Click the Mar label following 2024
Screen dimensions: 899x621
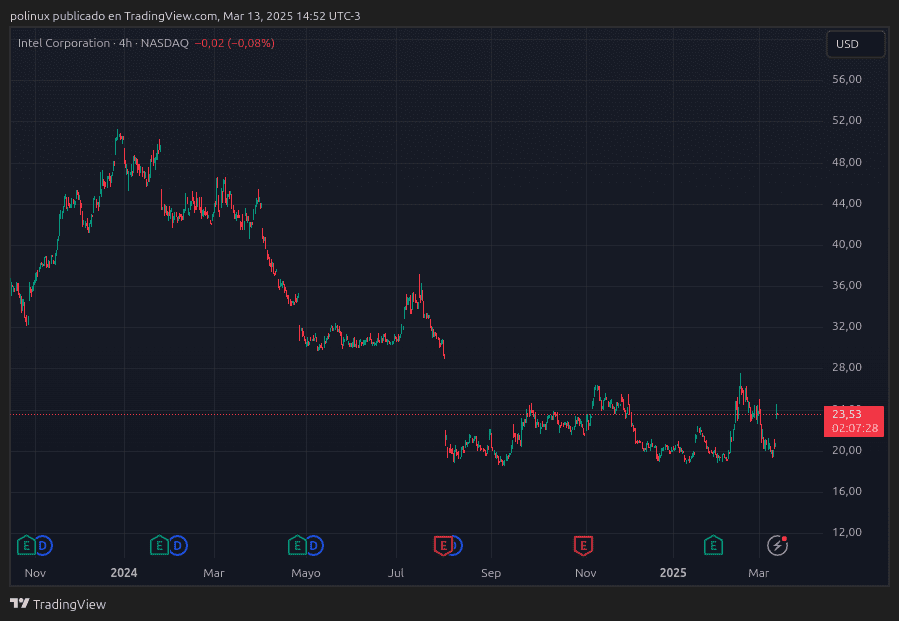214,573
